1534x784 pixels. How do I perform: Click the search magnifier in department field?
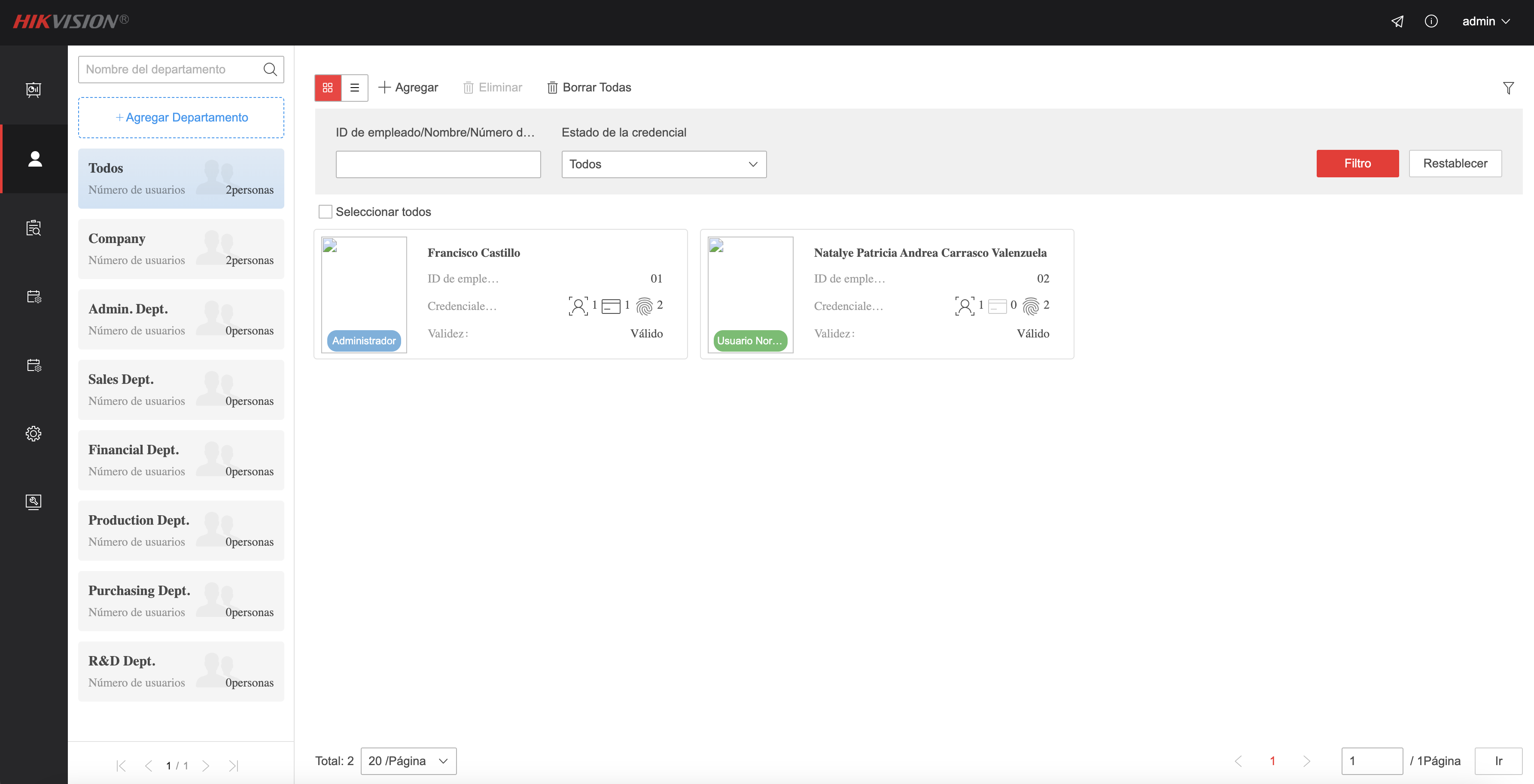(271, 69)
